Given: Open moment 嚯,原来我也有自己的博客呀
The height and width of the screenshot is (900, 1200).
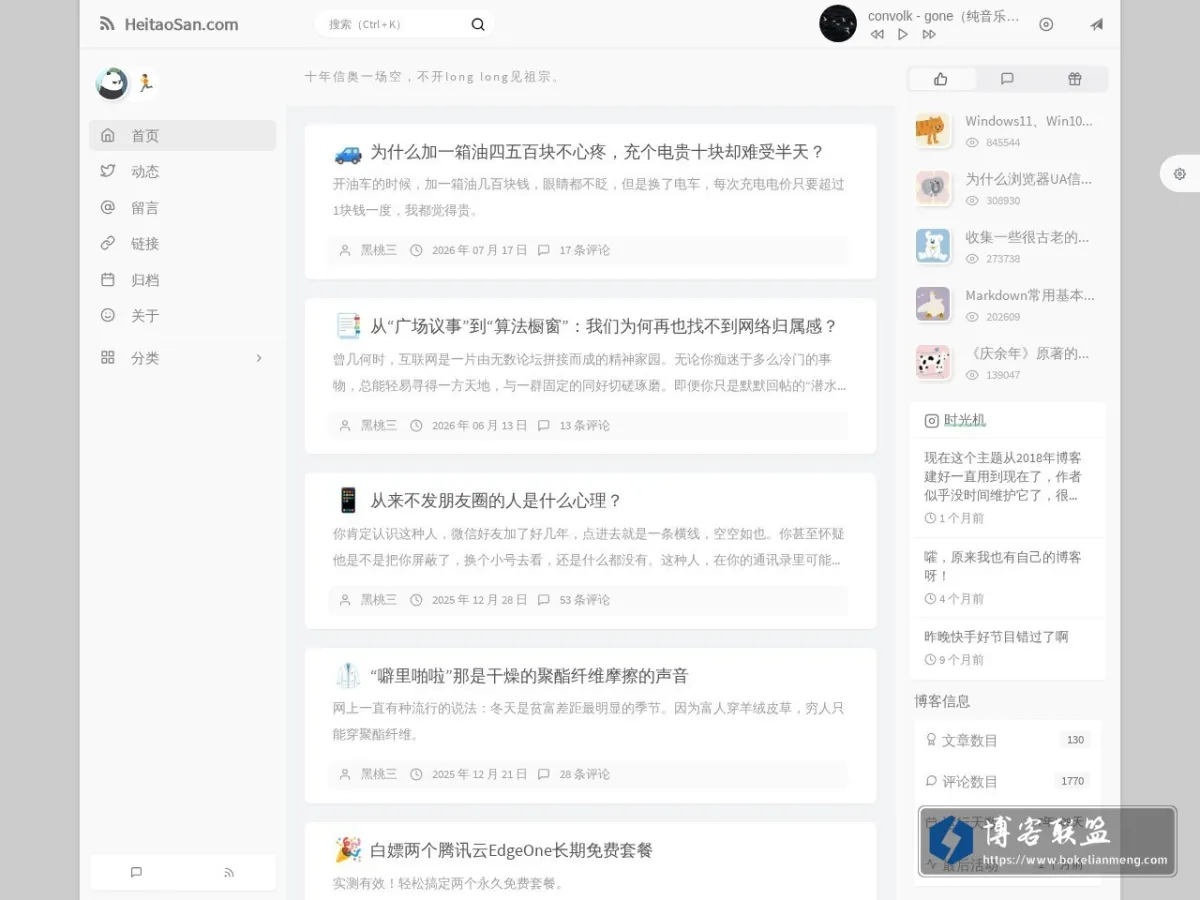Looking at the screenshot, I should pyautogui.click(x=1003, y=566).
